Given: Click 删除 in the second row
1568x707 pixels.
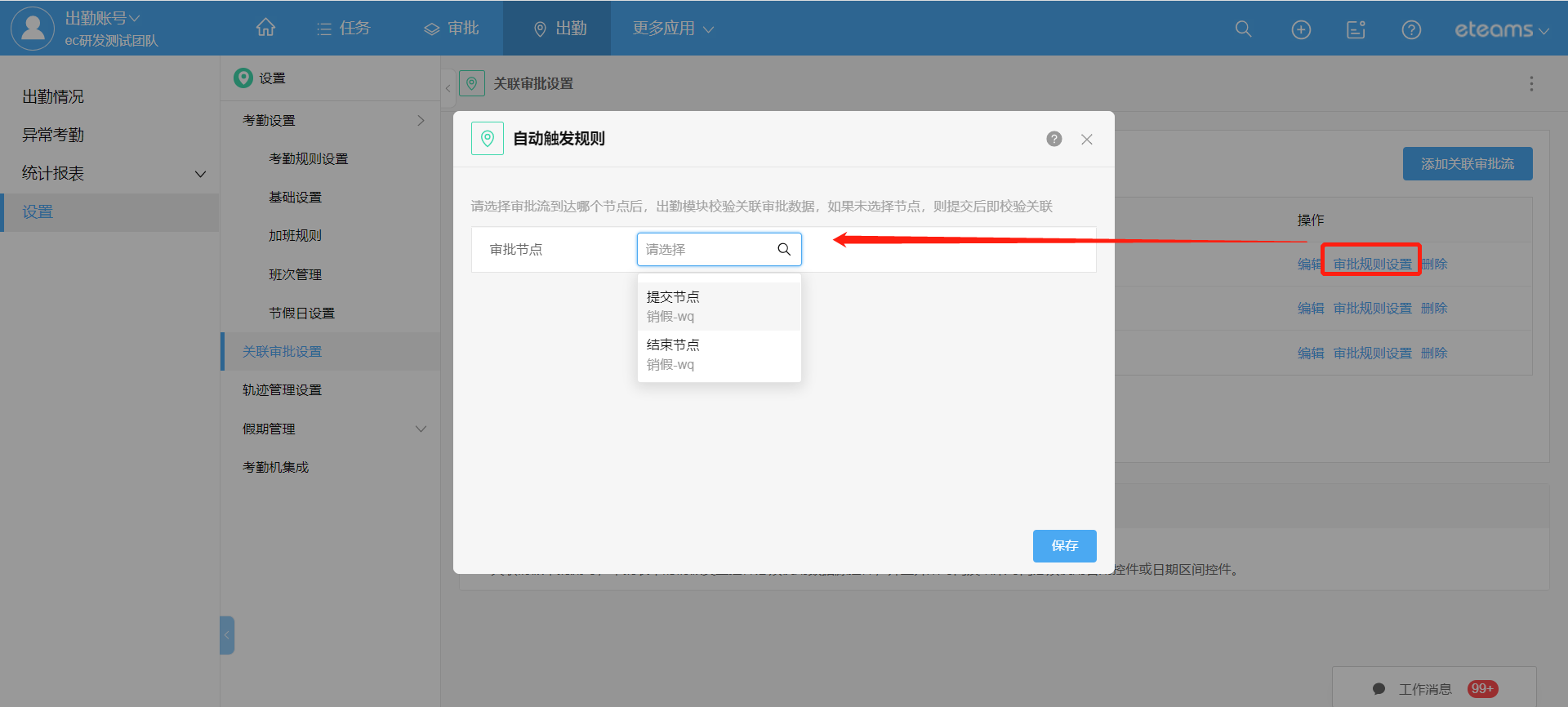Looking at the screenshot, I should click(1434, 308).
